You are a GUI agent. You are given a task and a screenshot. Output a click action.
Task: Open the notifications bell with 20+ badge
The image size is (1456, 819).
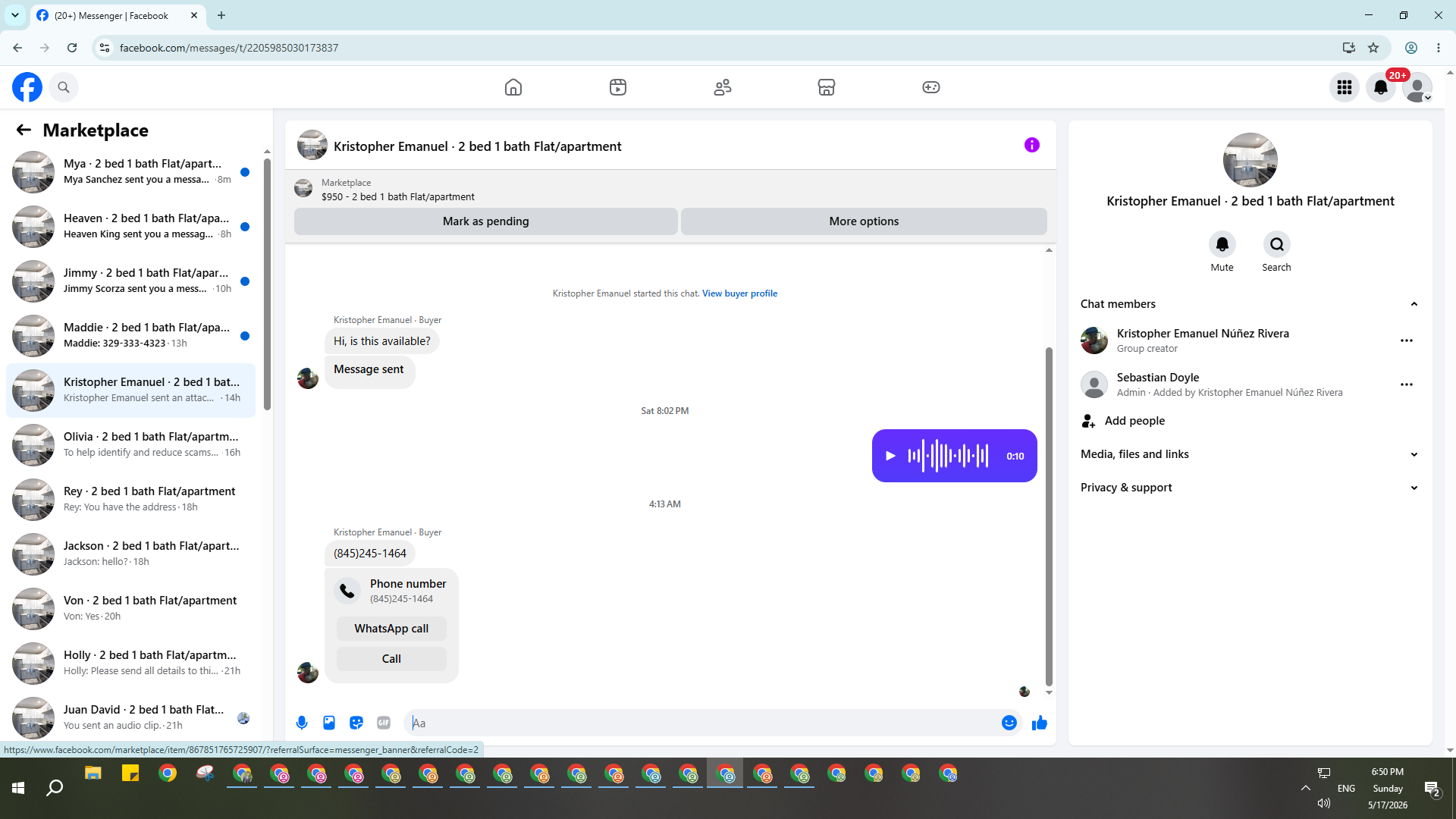(x=1381, y=87)
